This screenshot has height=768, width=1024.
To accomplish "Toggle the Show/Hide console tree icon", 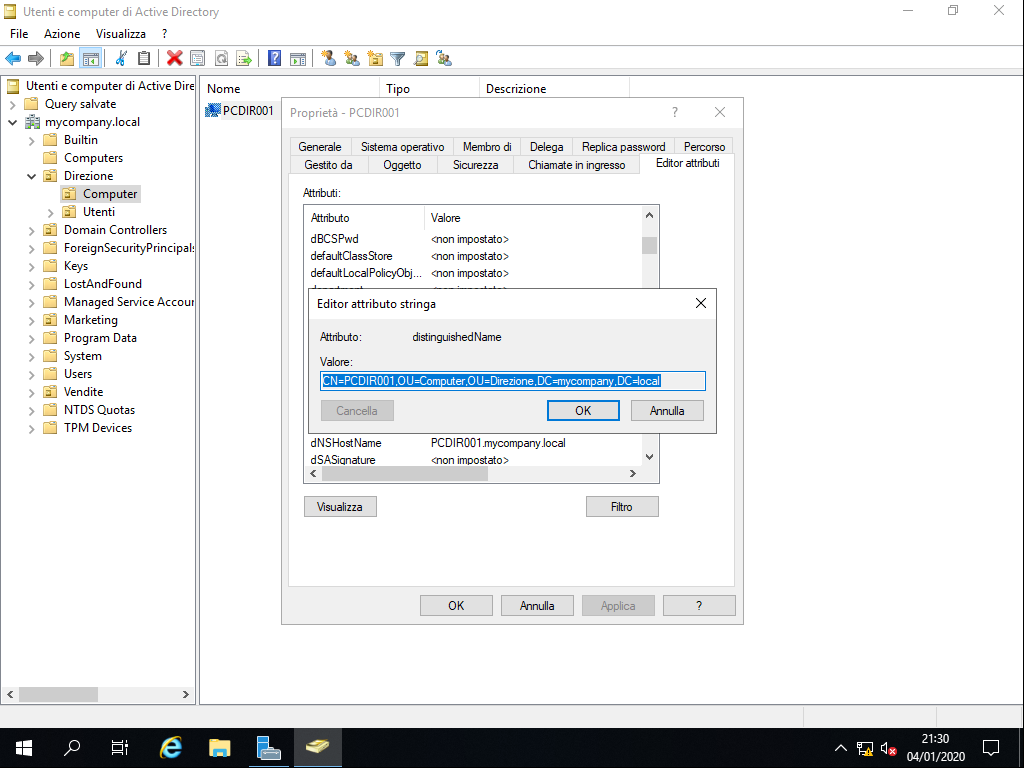I will pos(90,57).
